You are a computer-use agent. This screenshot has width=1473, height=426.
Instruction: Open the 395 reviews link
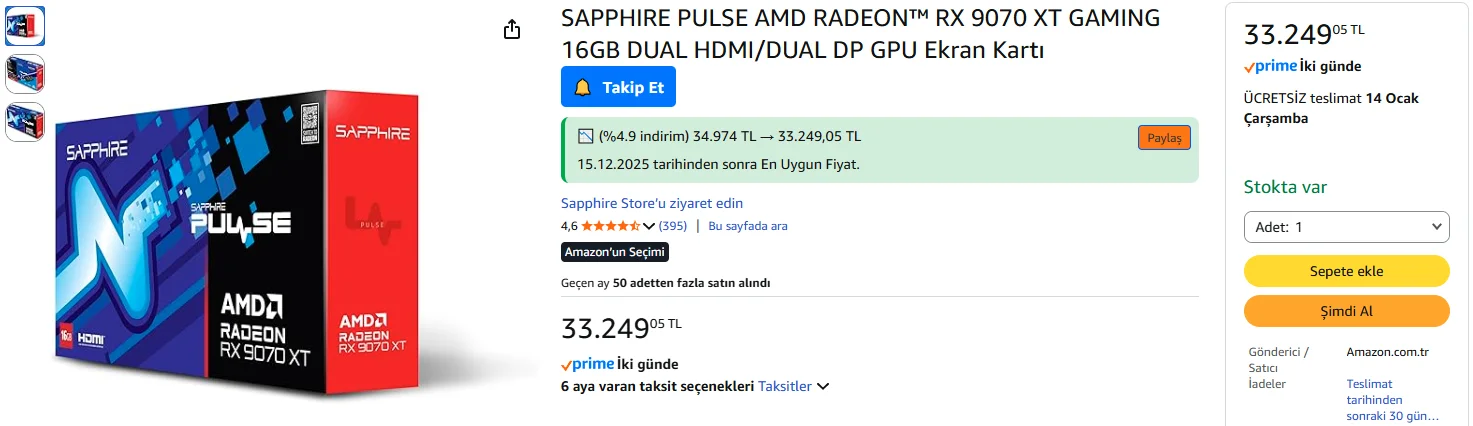673,226
